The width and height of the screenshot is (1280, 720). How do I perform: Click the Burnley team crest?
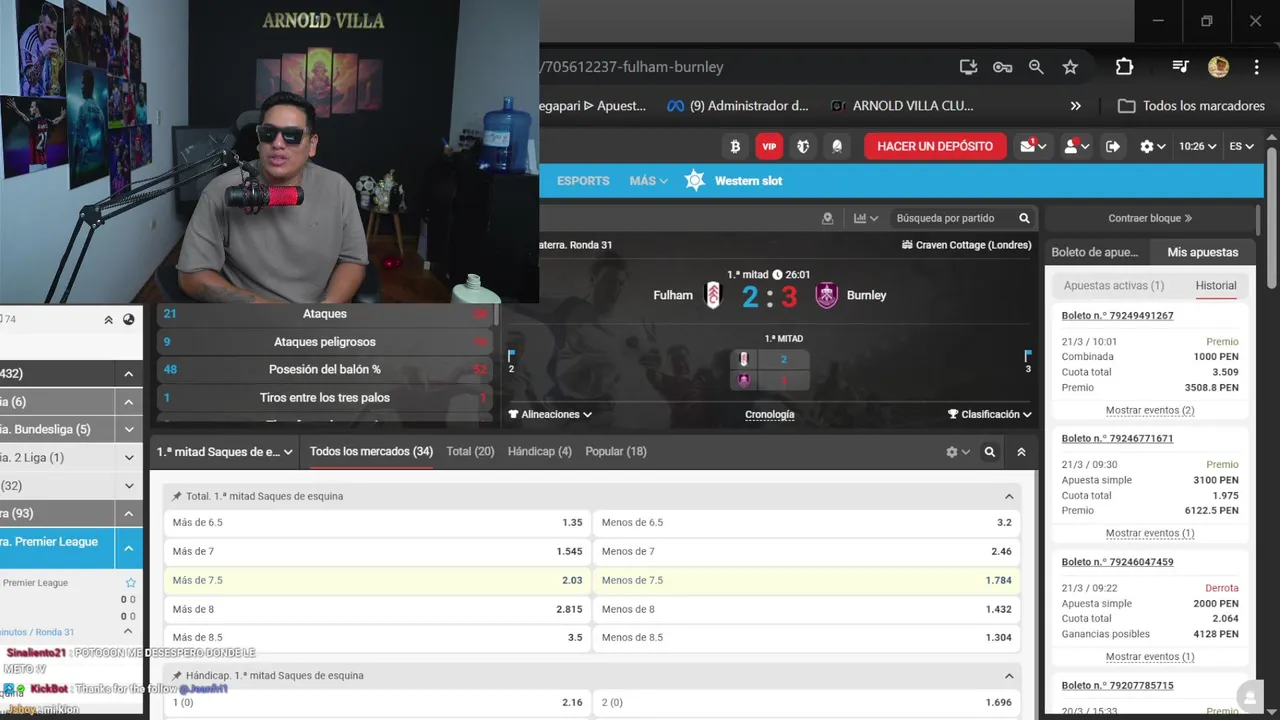[x=826, y=295]
